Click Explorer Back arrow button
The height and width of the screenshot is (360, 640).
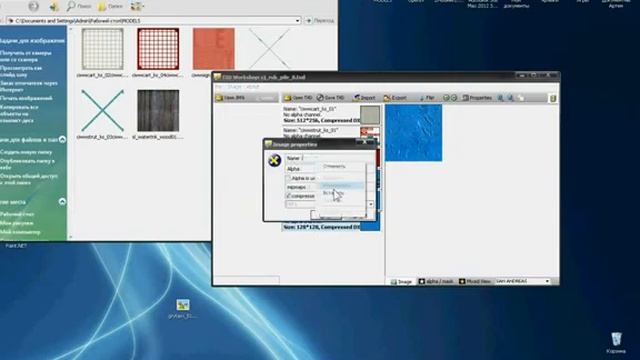33,6
